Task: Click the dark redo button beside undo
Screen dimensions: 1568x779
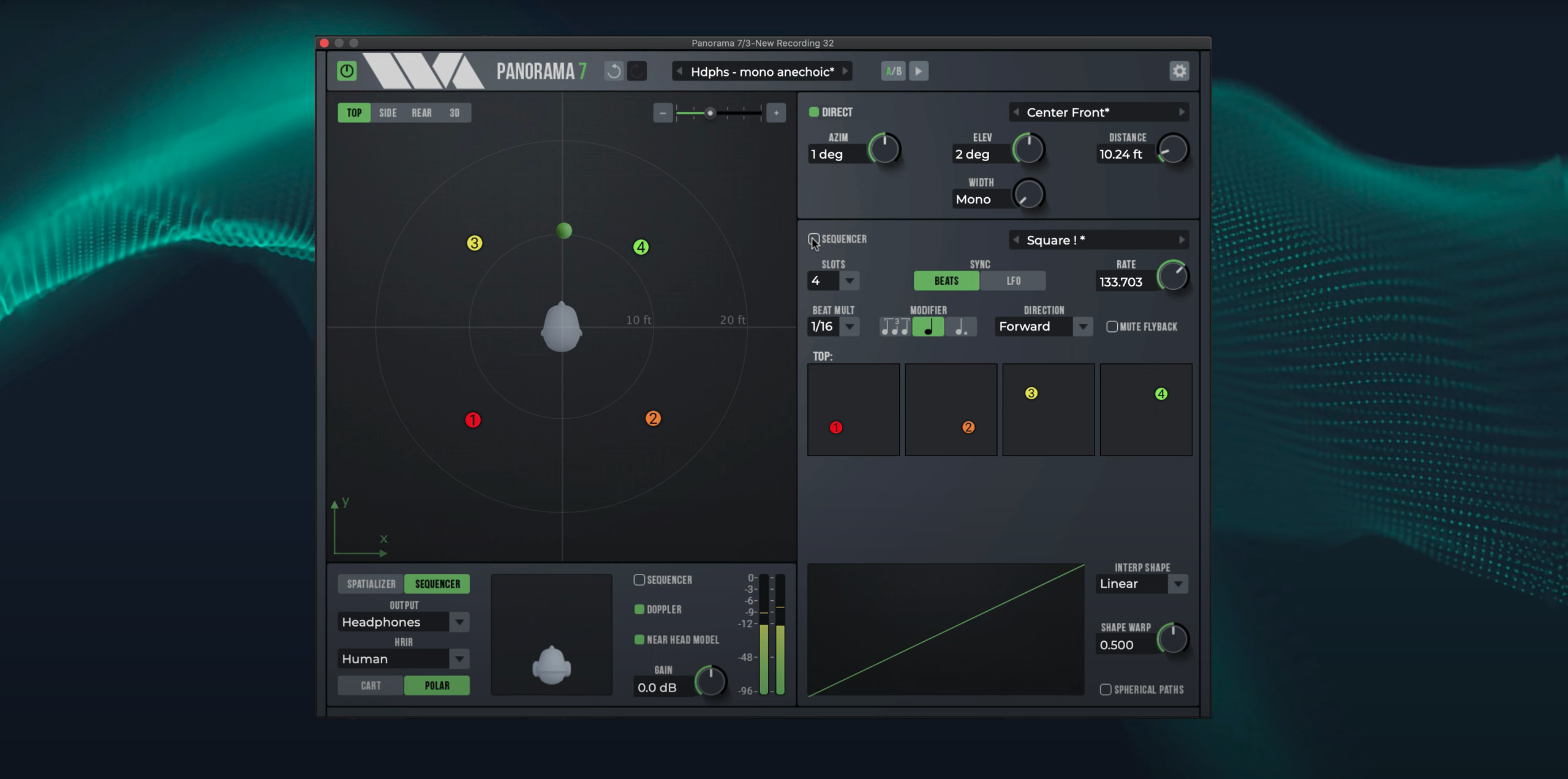Action: [x=637, y=71]
